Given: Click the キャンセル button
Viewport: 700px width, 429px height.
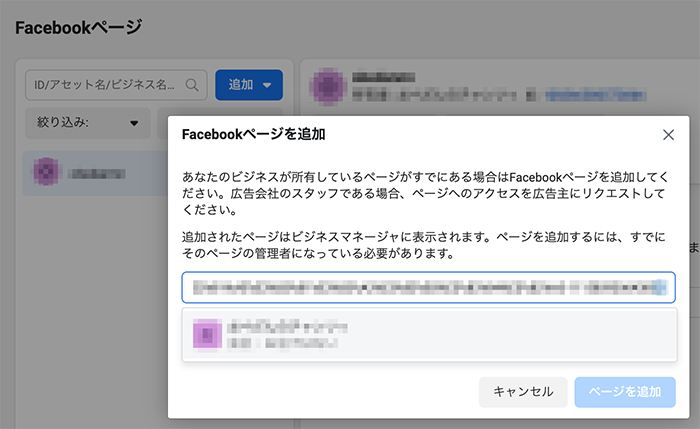Looking at the screenshot, I should point(523,392).
